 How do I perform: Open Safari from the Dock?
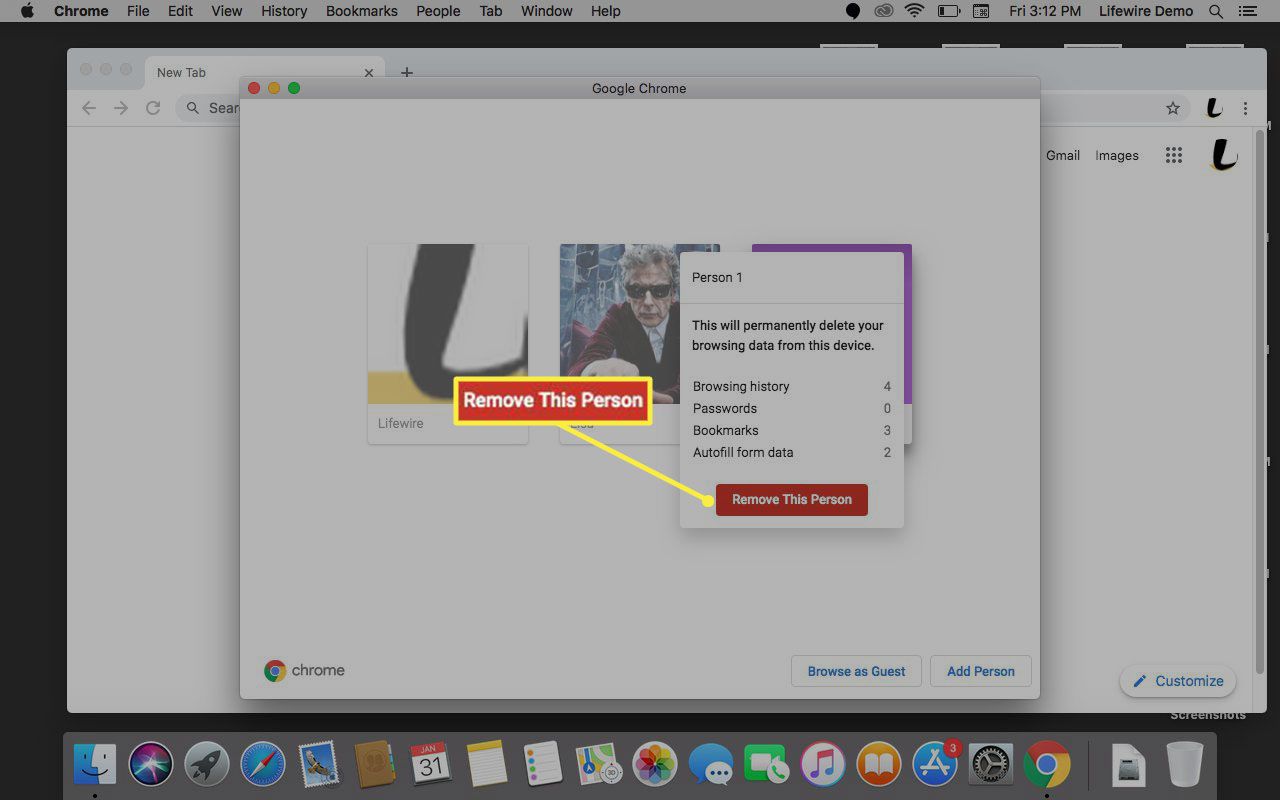[x=263, y=765]
